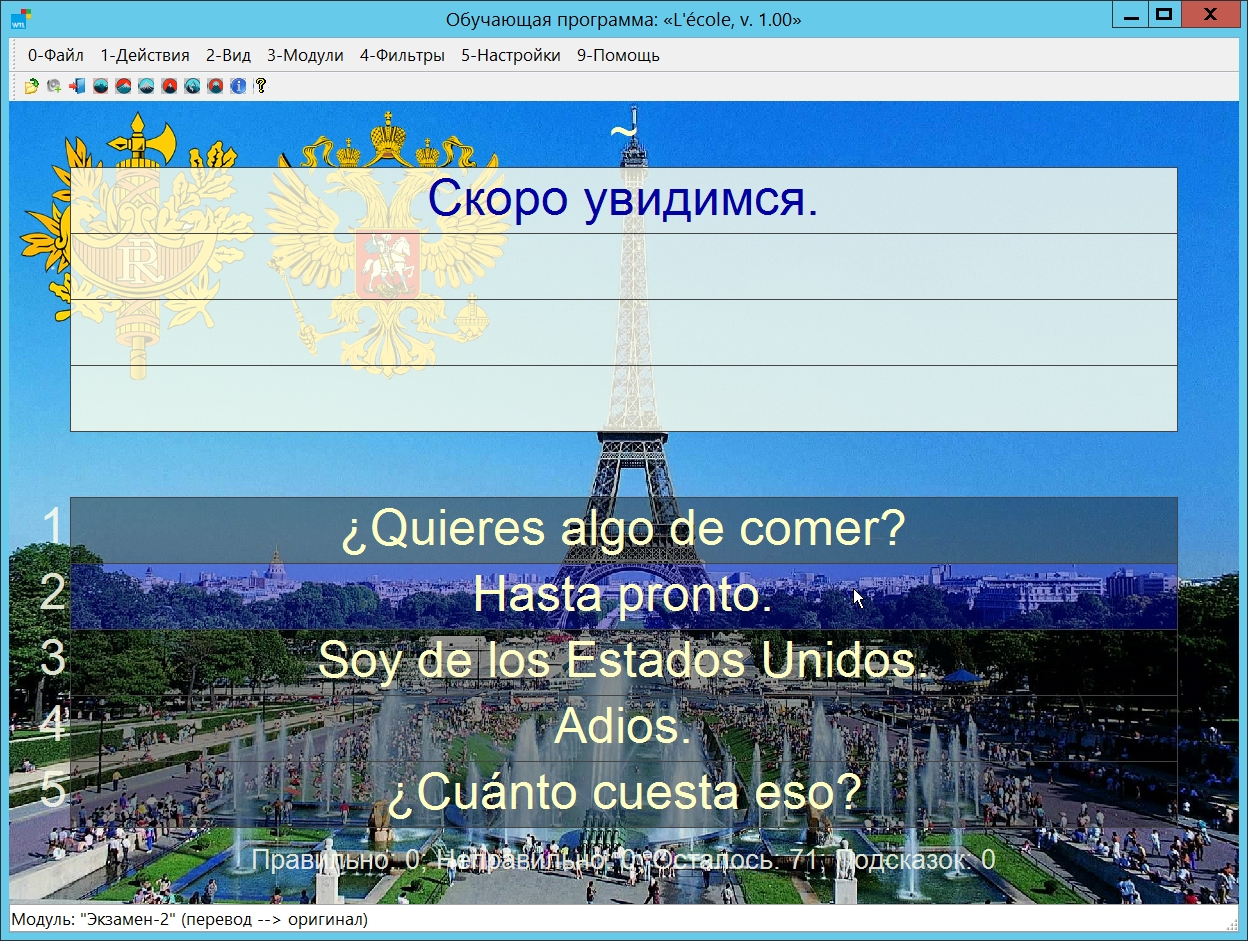The width and height of the screenshot is (1248, 941).
Task: Select the answer "Hasta pronto."
Action: [623, 596]
